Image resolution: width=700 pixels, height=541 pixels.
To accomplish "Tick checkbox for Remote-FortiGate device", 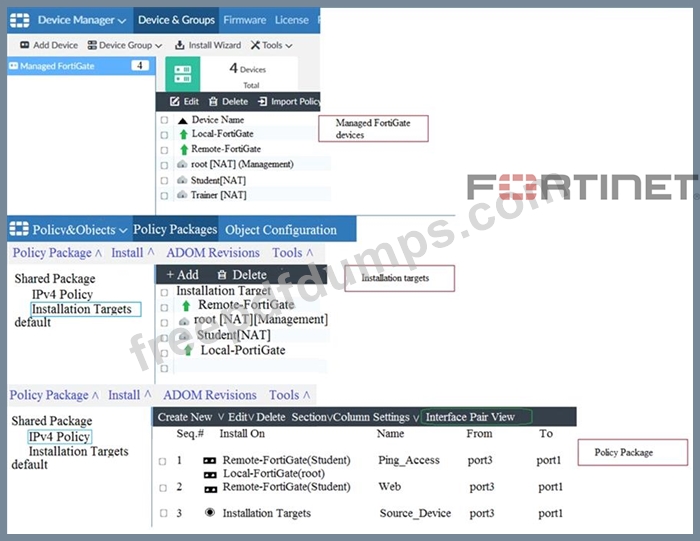I will coord(164,150).
